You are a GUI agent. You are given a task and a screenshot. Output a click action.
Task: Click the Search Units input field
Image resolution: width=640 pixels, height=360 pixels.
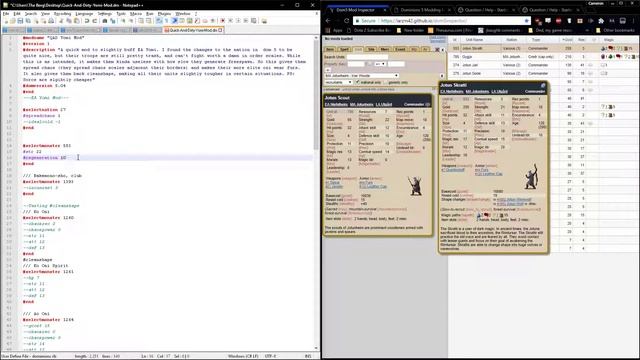[x=367, y=57]
